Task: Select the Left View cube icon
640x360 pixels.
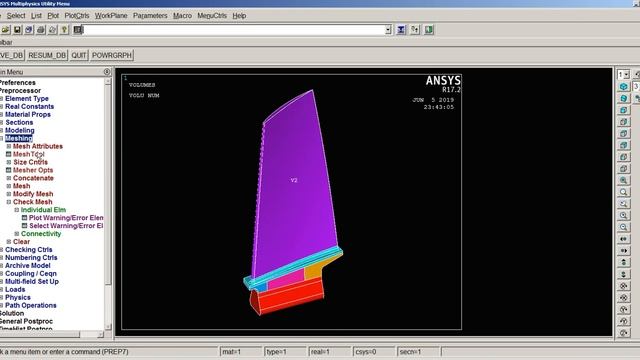Action: [x=623, y=157]
